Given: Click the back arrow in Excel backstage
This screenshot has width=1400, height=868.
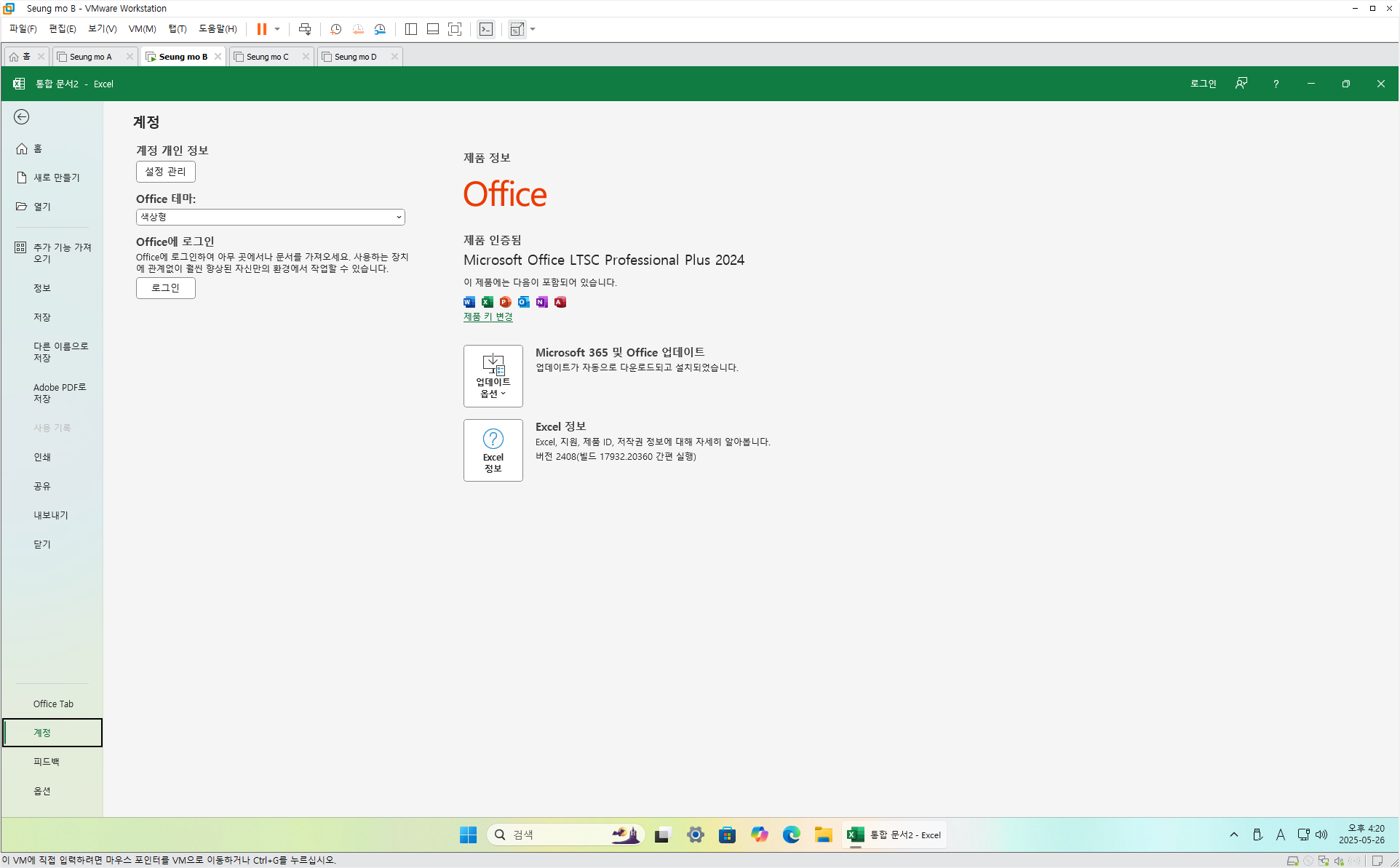Looking at the screenshot, I should pyautogui.click(x=22, y=117).
